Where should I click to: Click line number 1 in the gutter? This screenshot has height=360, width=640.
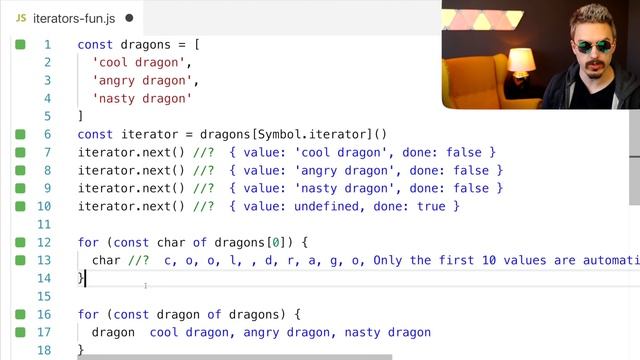pos(47,44)
